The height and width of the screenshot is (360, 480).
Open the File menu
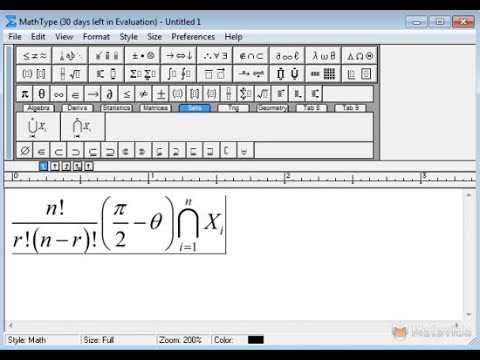15,37
